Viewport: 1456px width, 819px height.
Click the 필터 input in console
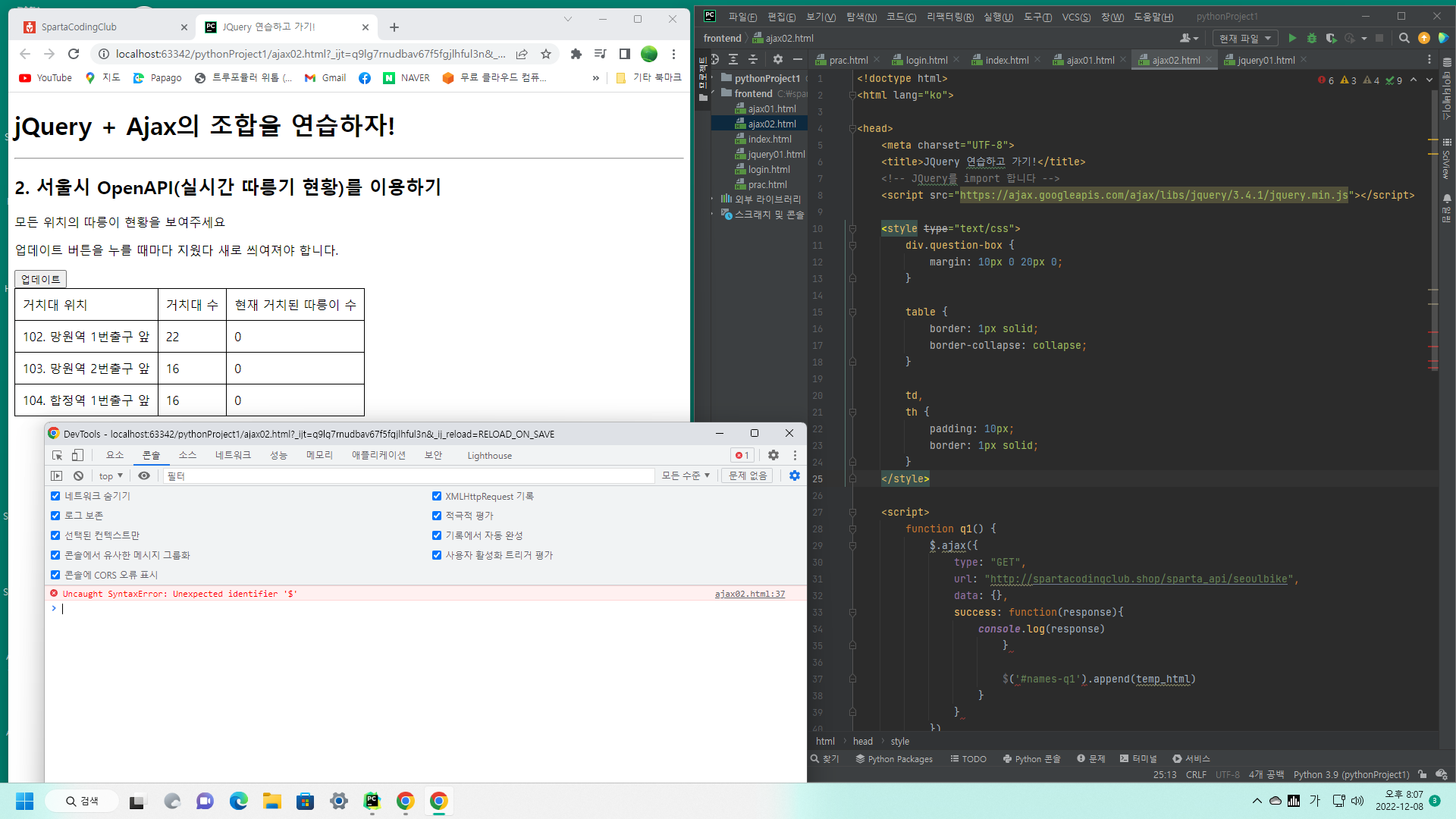coord(408,475)
